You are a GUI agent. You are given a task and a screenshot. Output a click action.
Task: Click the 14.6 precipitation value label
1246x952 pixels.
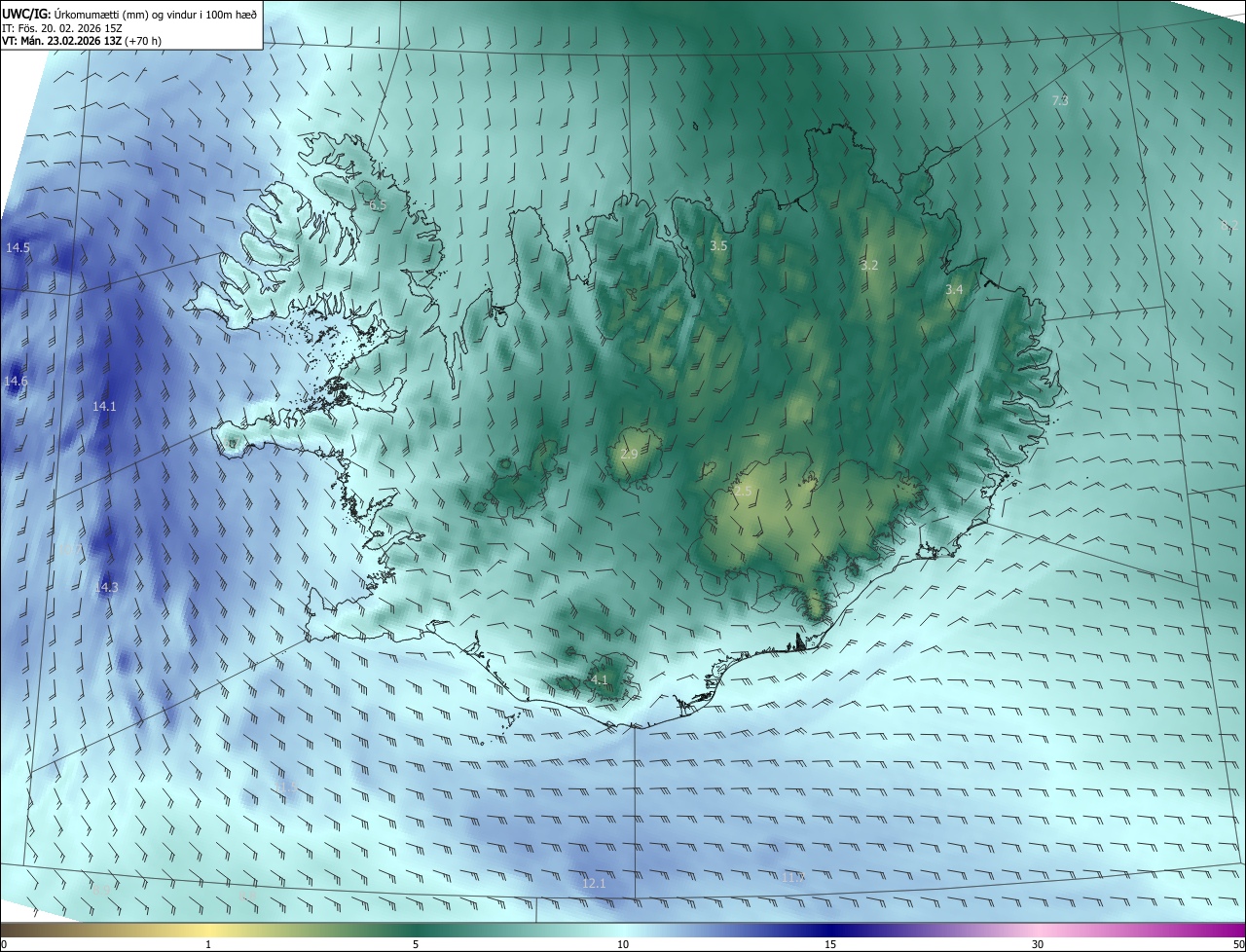click(16, 382)
